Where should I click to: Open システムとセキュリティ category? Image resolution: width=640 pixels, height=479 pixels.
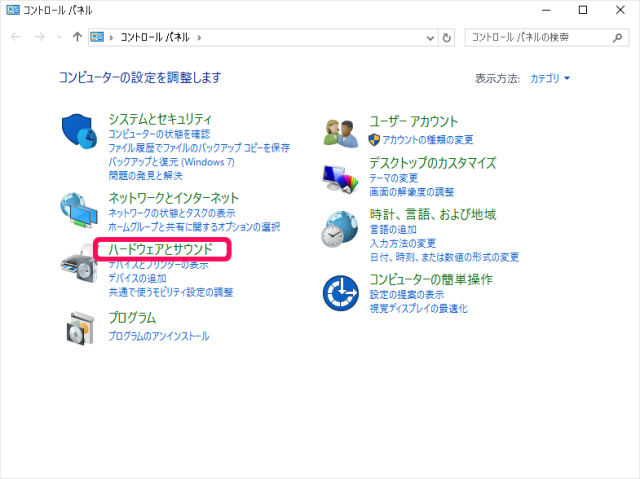160,119
